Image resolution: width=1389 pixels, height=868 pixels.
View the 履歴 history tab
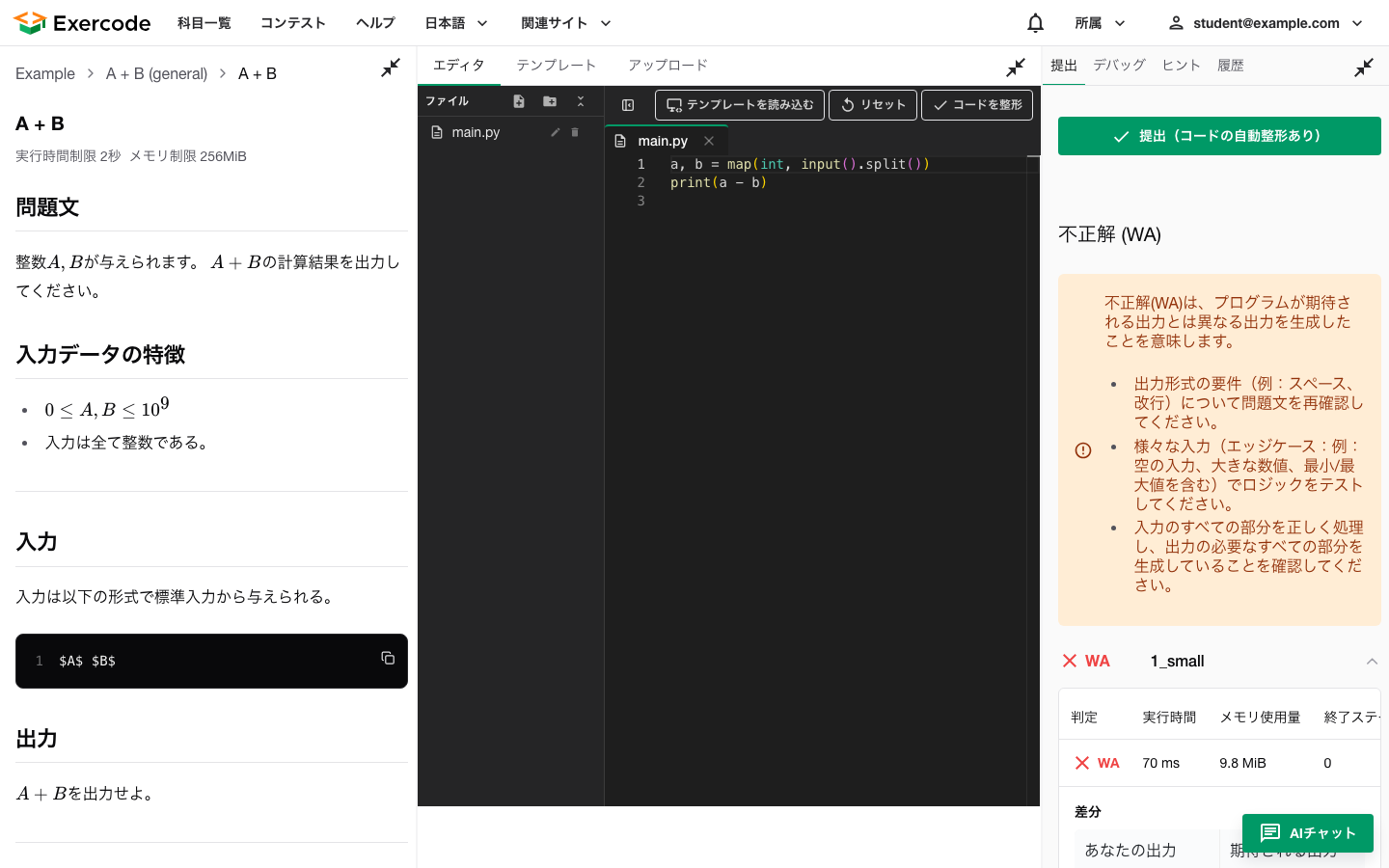click(x=1231, y=66)
